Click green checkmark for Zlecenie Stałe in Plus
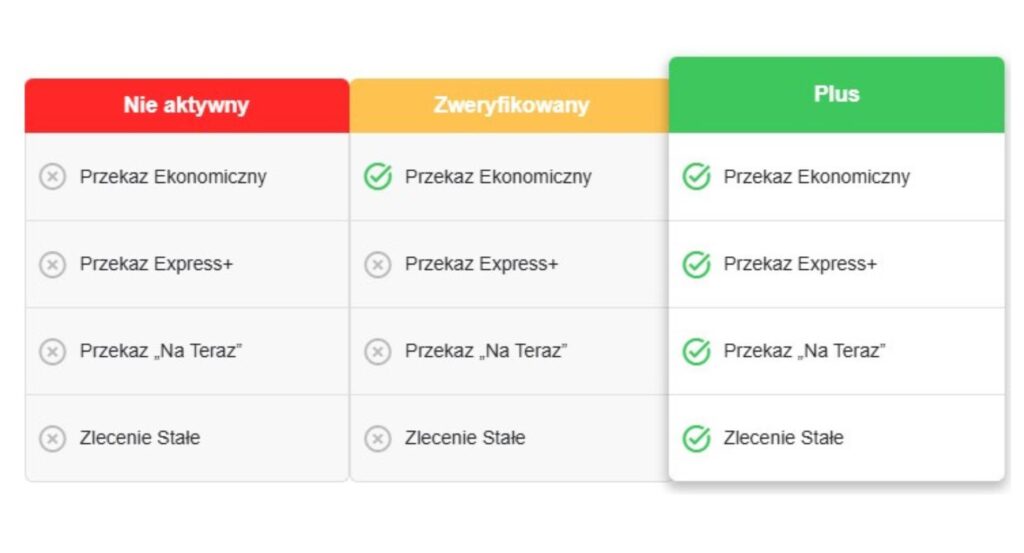Viewport: 1024px width, 553px height. [697, 438]
